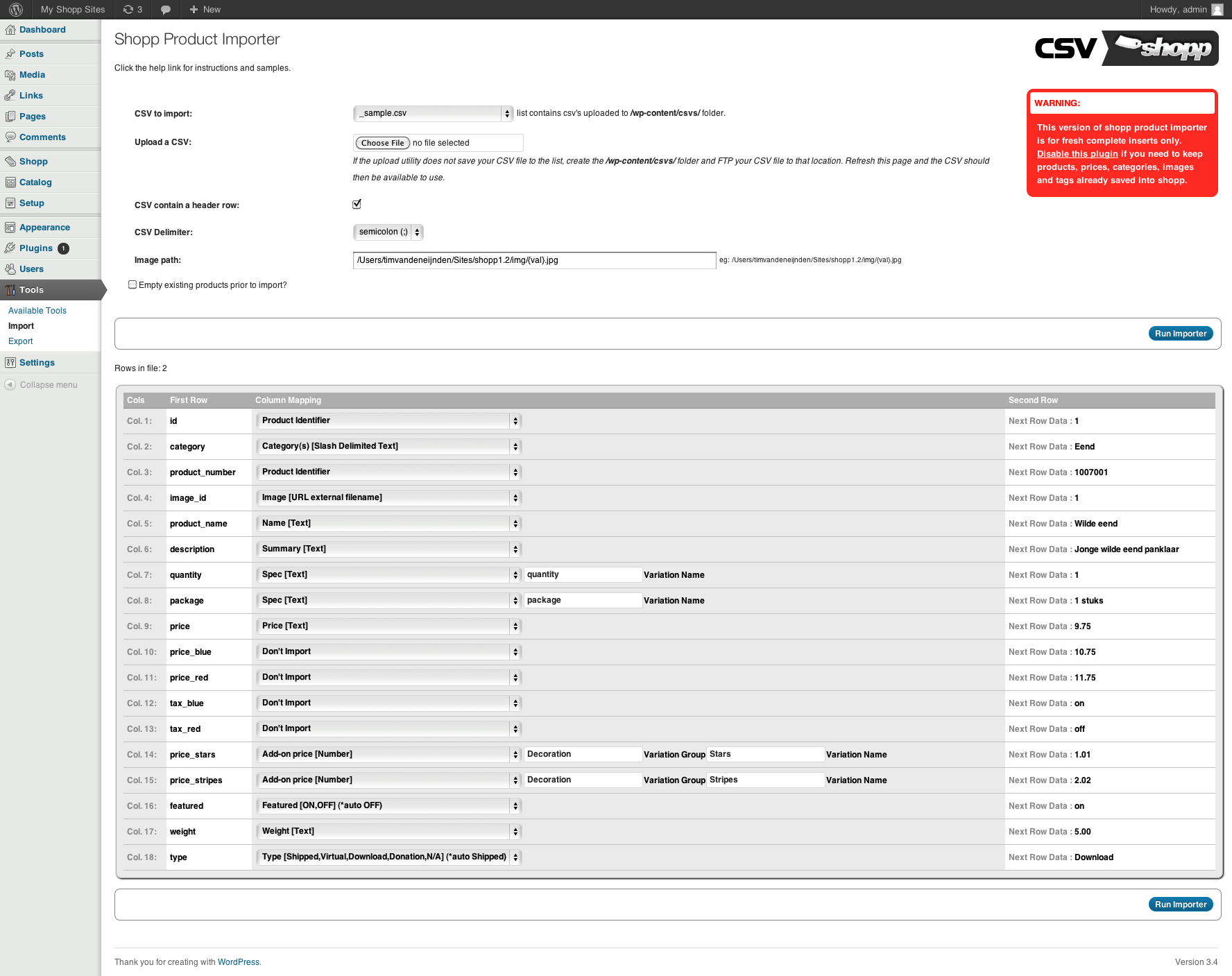
Task: Click the Choose File button
Action: point(382,143)
